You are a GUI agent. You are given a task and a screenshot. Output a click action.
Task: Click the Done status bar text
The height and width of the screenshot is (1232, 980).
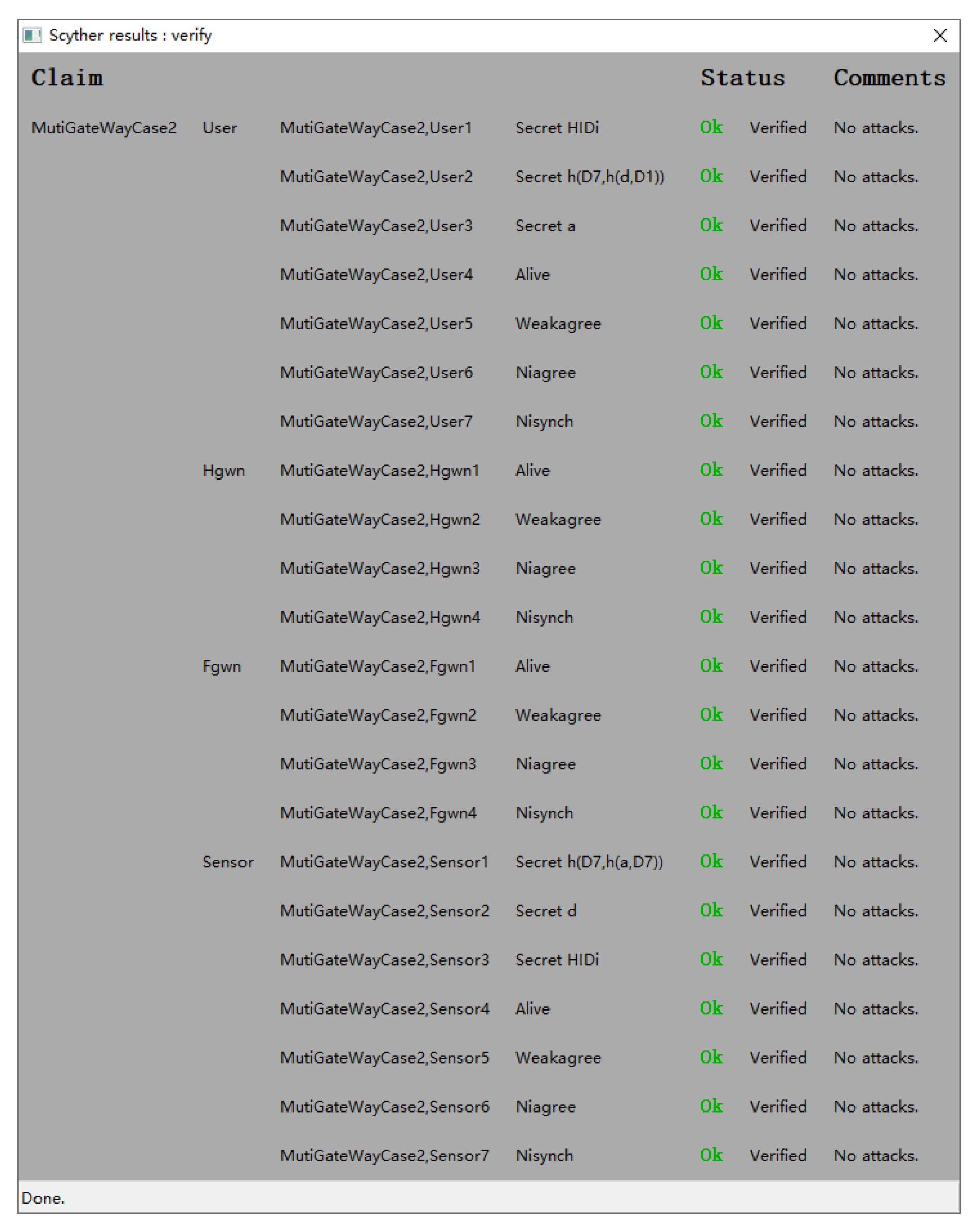pos(43,1197)
